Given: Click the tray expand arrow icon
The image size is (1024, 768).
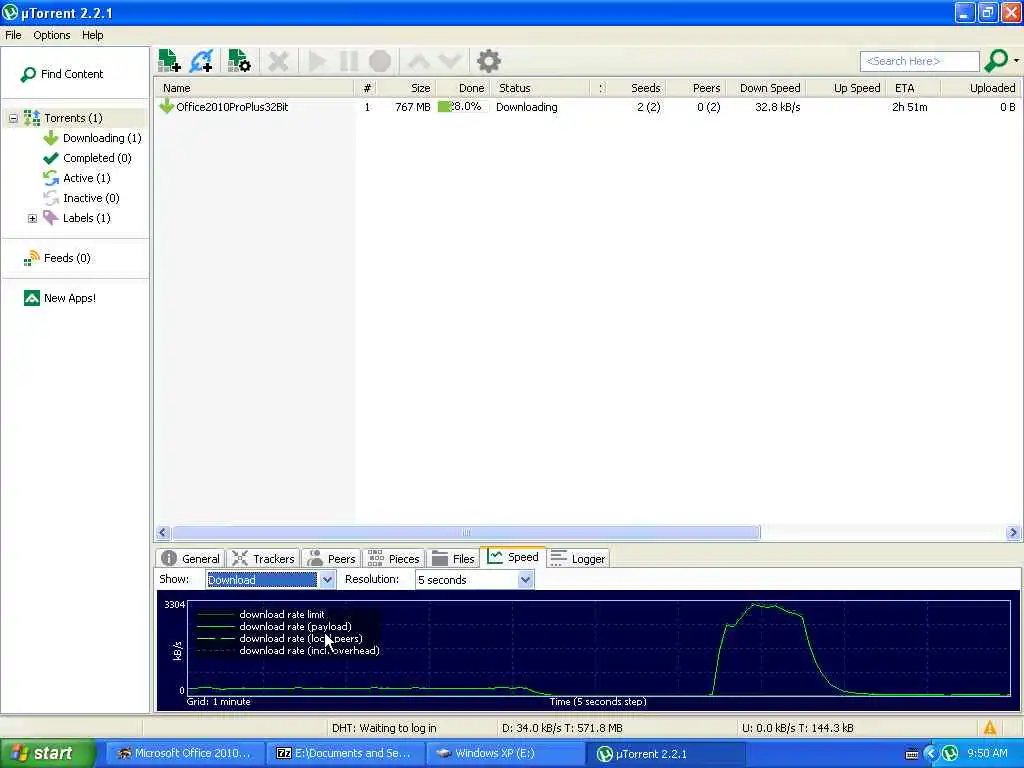Looking at the screenshot, I should point(931,754).
